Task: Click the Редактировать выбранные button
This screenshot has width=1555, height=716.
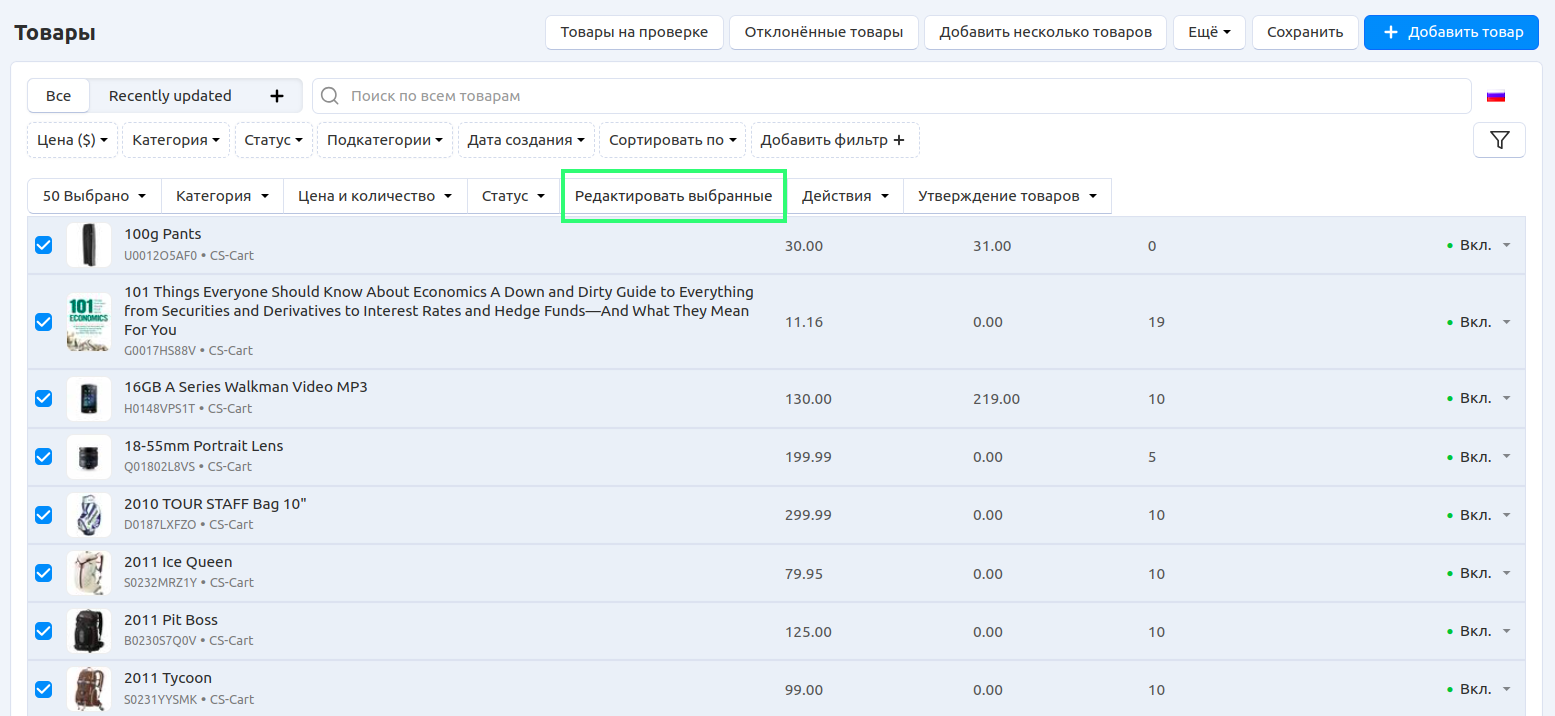Action: point(673,196)
